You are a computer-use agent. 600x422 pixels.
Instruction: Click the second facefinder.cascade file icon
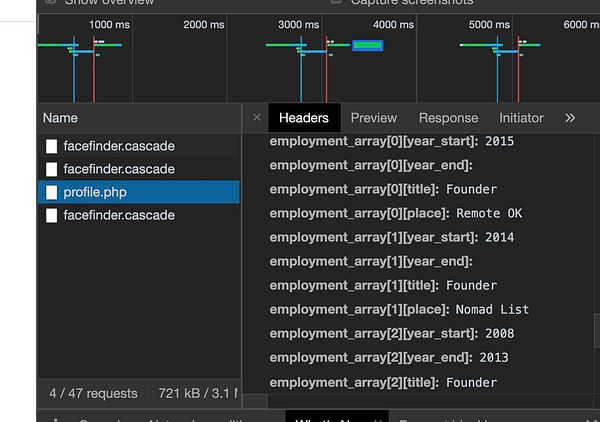pyautogui.click(x=52, y=169)
